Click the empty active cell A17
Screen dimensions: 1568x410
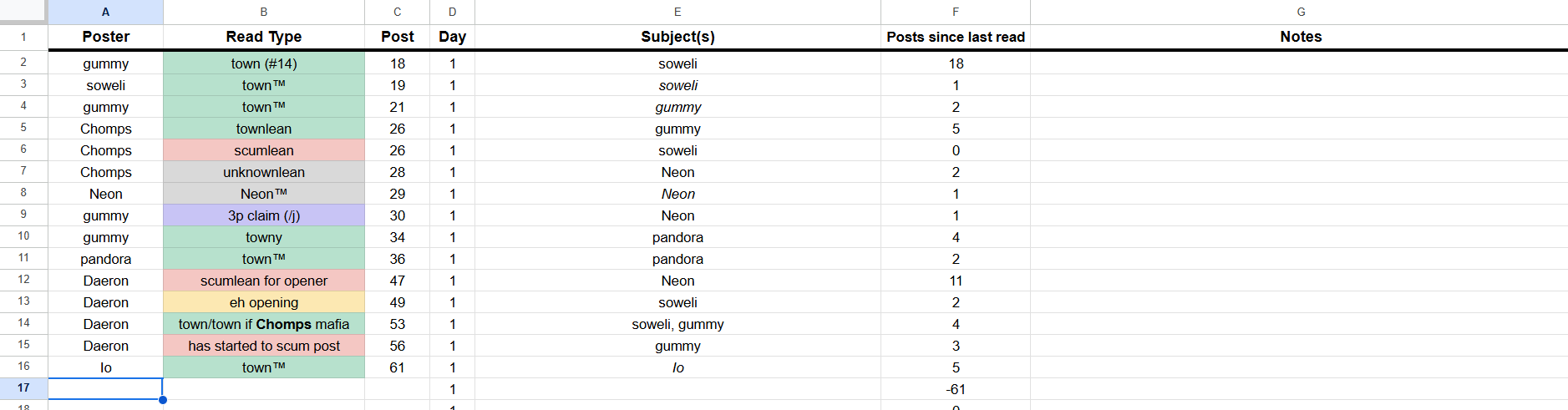click(x=105, y=389)
